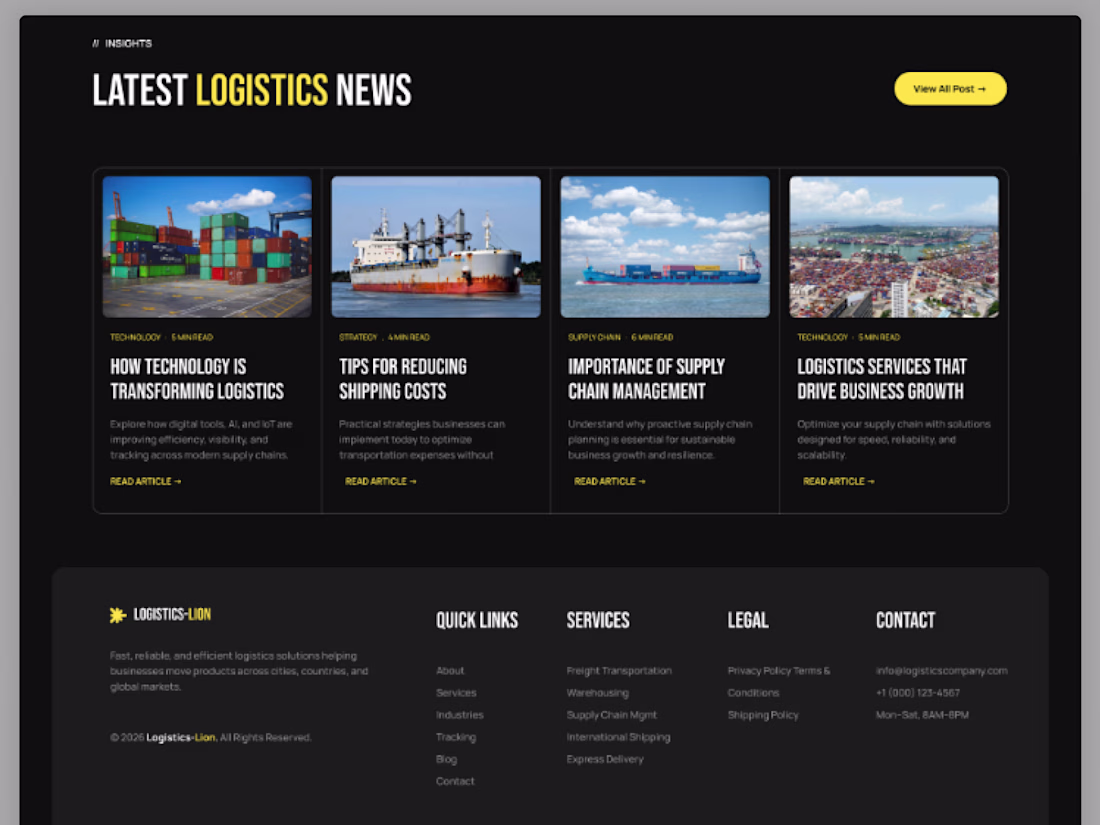Open 'Importance of Supply Chain Management' title
The height and width of the screenshot is (825, 1100).
[x=646, y=379]
